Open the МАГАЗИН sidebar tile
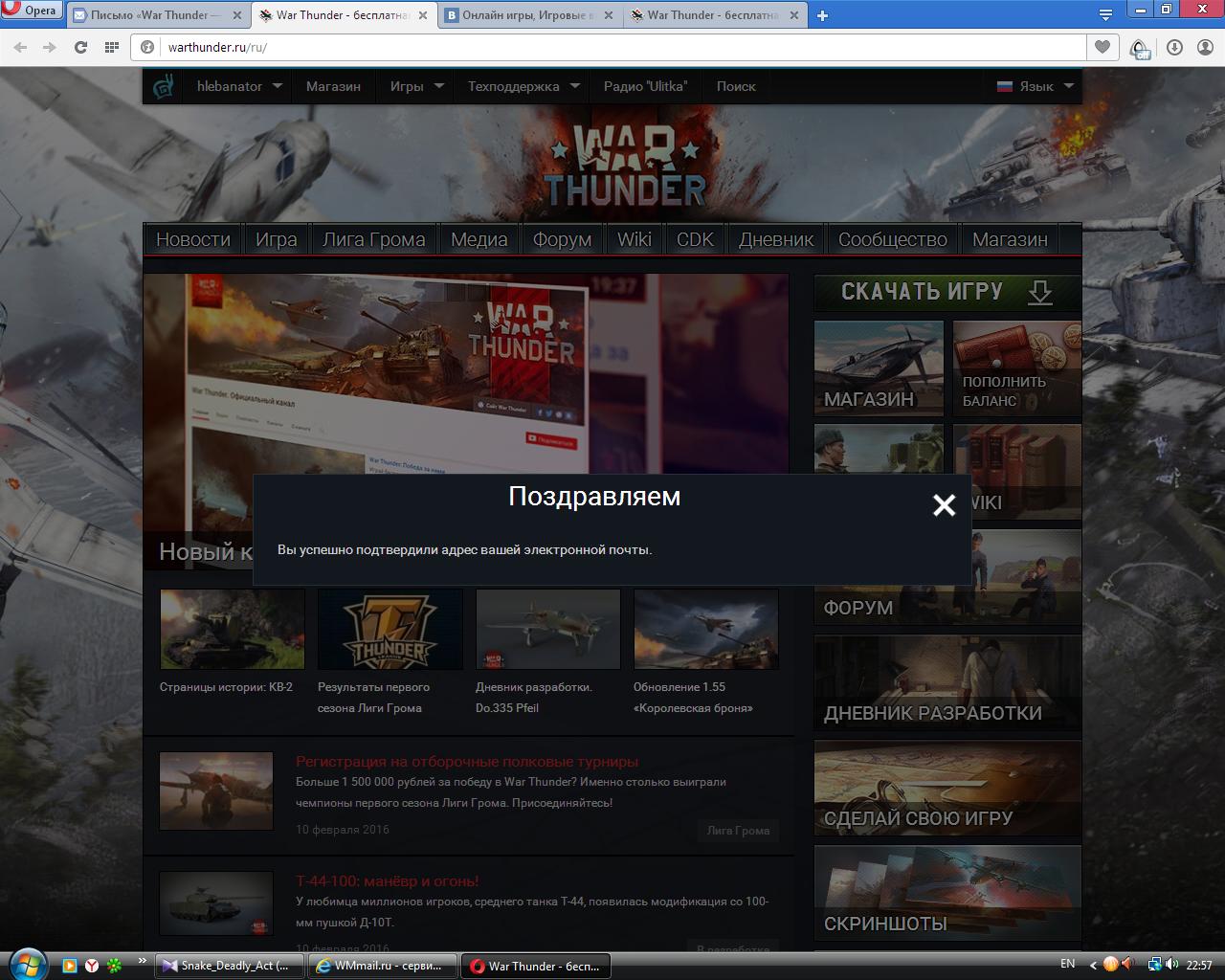Viewport: 1225px width, 980px height. point(879,368)
